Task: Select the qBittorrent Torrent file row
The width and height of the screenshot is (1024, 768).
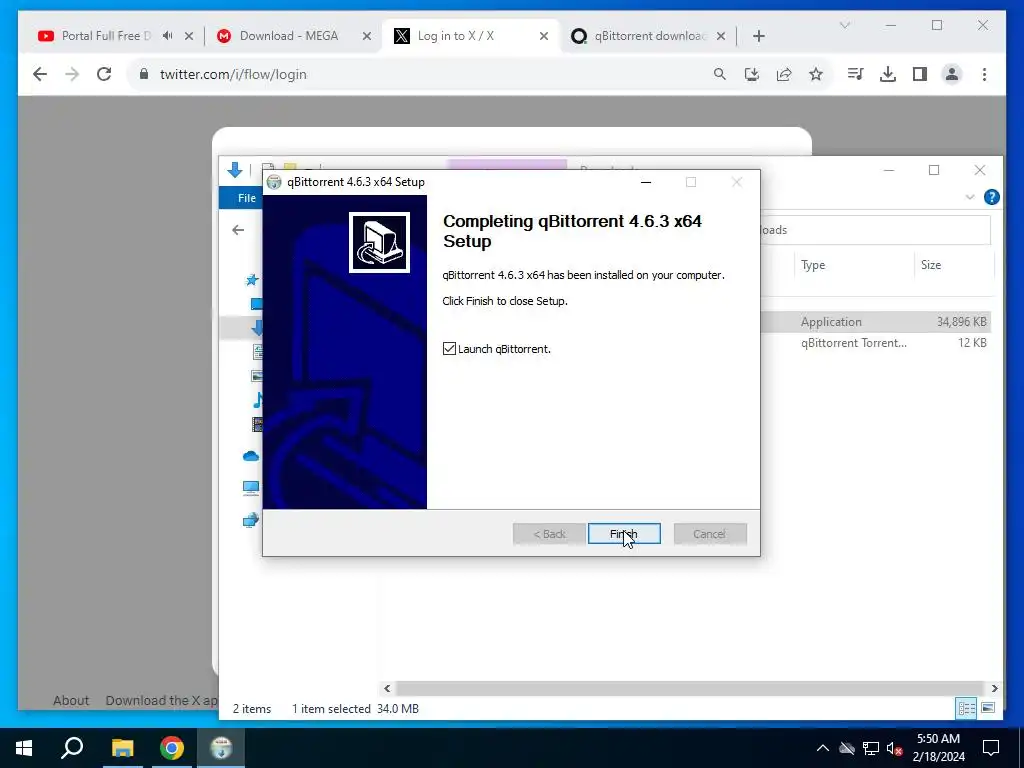Action: [875, 343]
